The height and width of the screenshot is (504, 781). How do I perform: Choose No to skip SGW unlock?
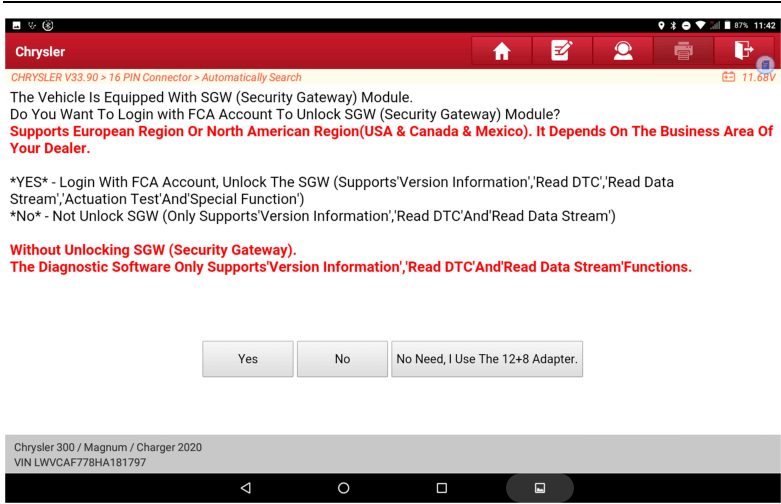tap(342, 359)
